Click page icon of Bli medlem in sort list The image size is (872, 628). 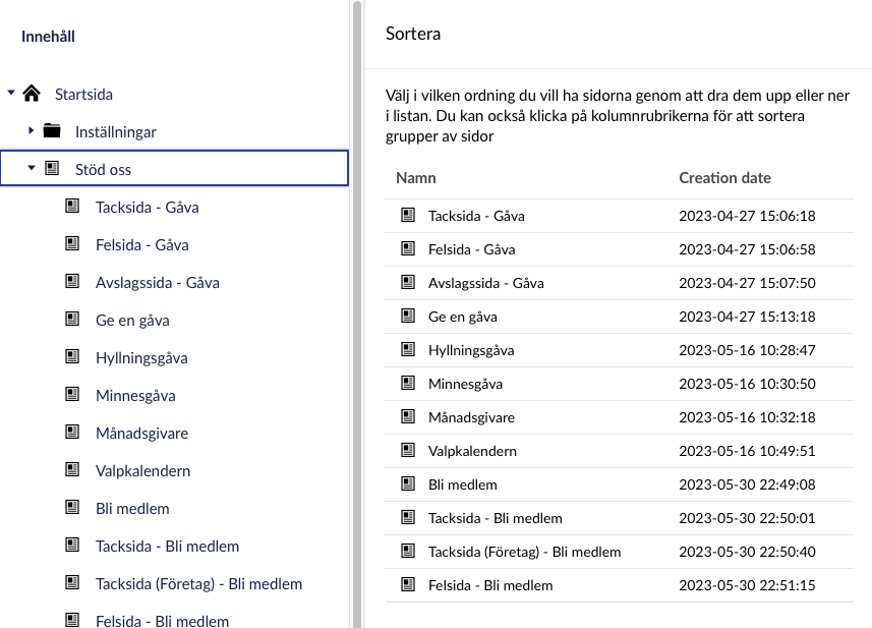(408, 484)
